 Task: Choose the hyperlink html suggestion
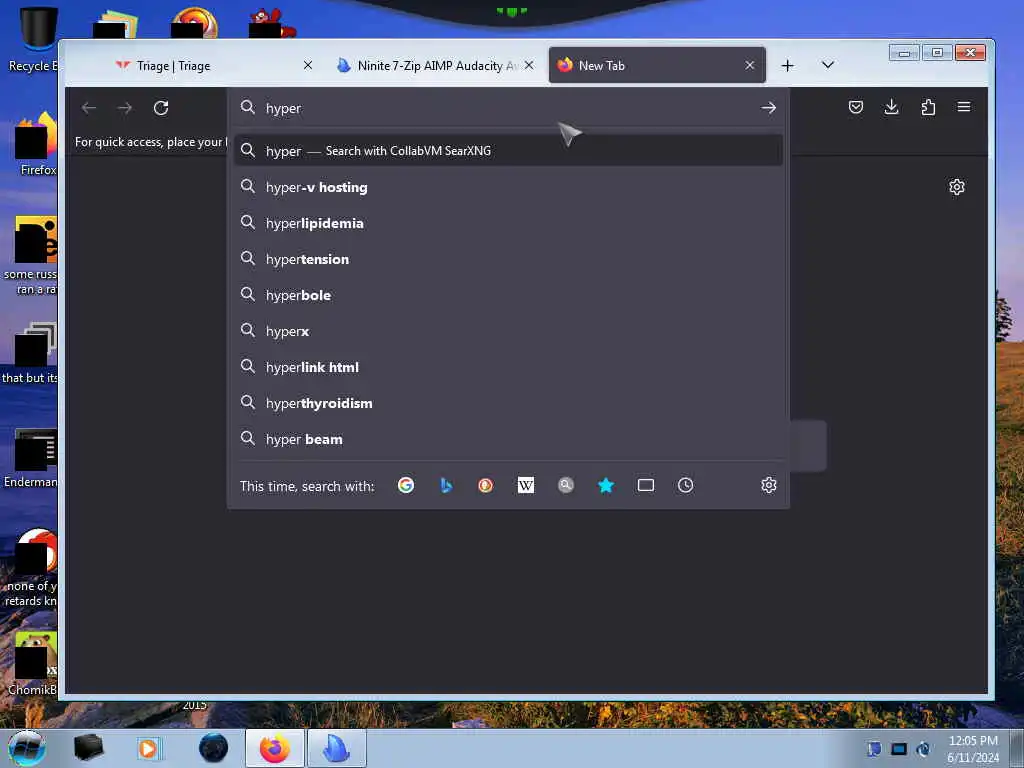pos(508,367)
